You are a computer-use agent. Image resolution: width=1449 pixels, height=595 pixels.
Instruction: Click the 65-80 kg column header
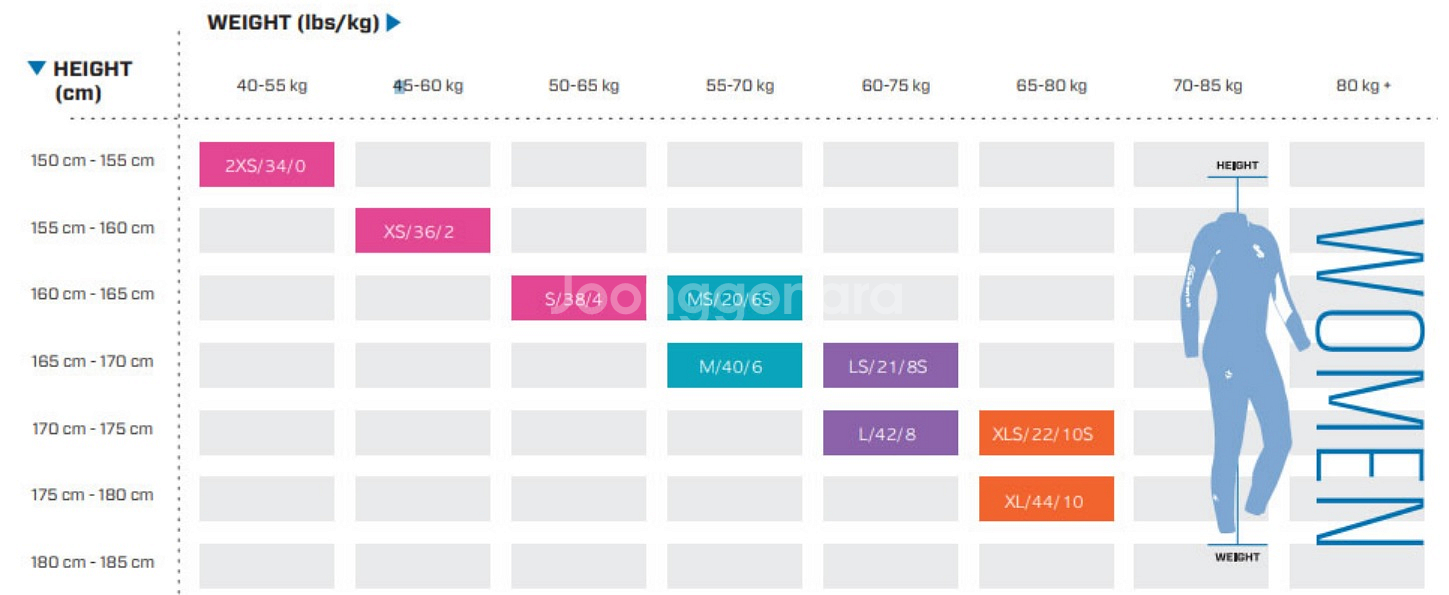coord(1051,86)
